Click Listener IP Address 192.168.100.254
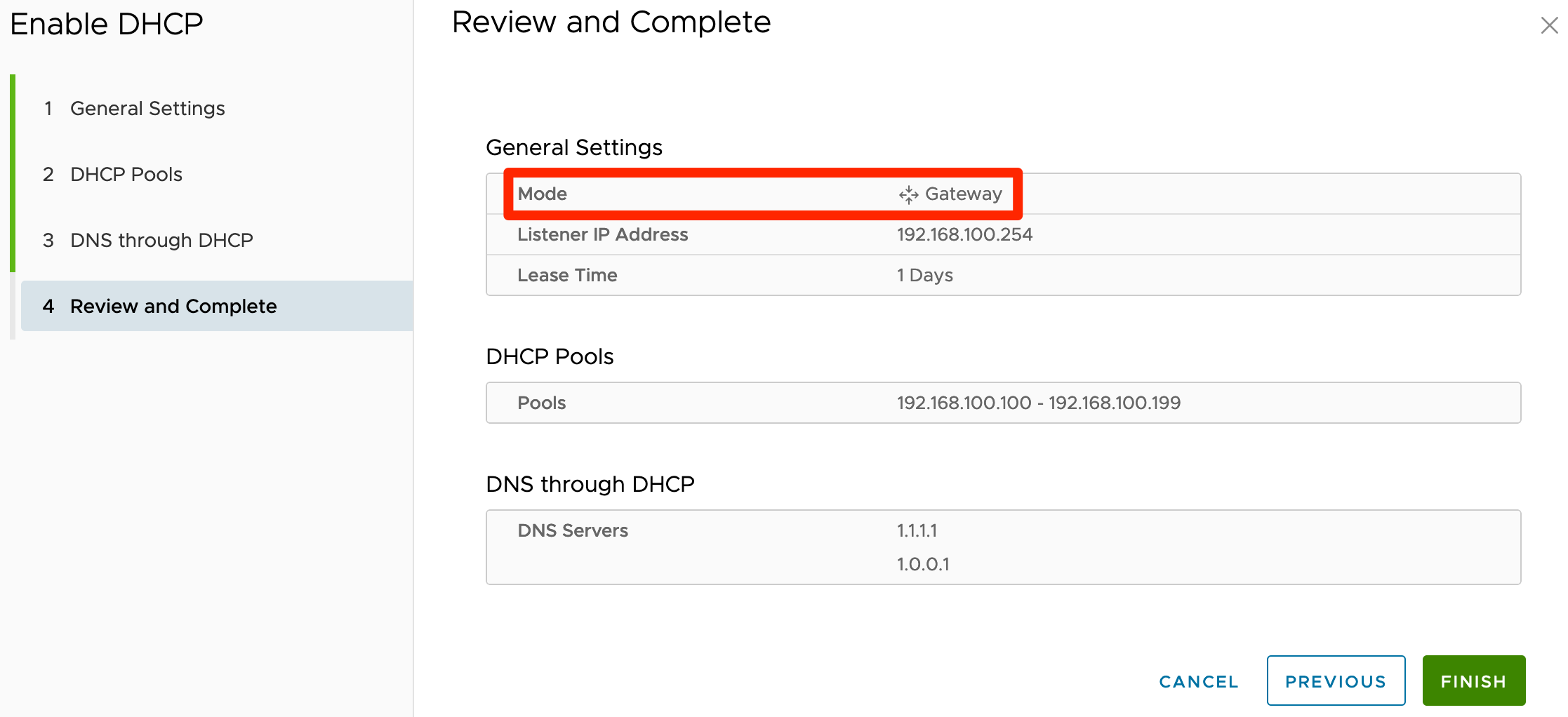The width and height of the screenshot is (1568, 717). click(964, 235)
